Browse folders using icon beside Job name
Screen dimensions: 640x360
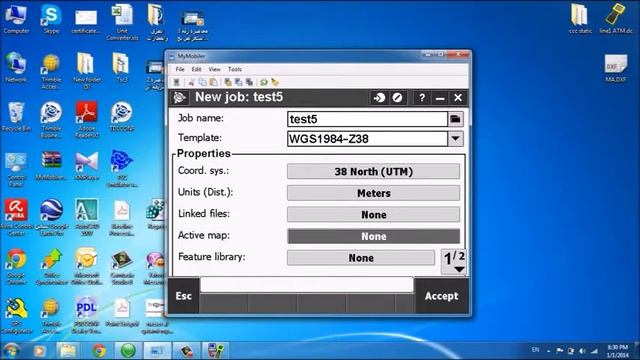(456, 119)
